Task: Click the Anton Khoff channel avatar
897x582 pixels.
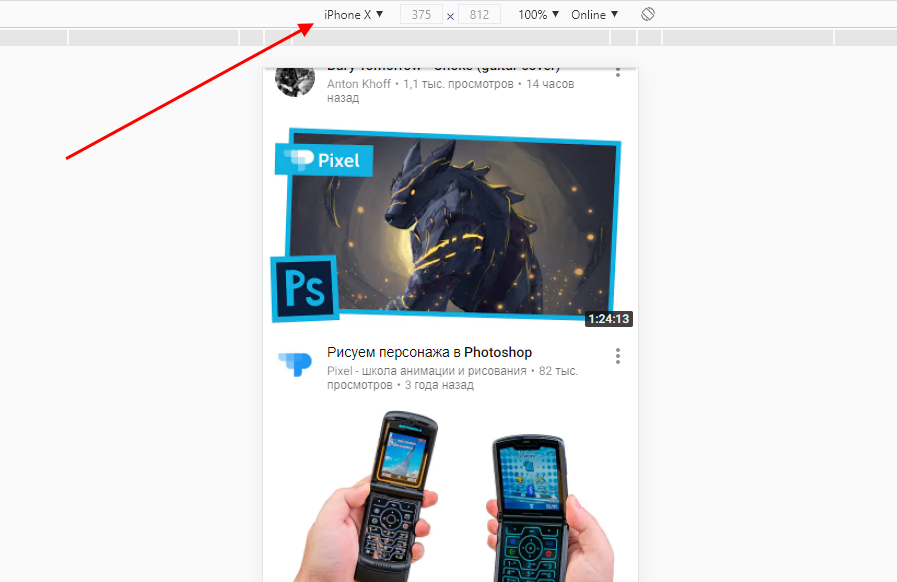Action: [295, 79]
